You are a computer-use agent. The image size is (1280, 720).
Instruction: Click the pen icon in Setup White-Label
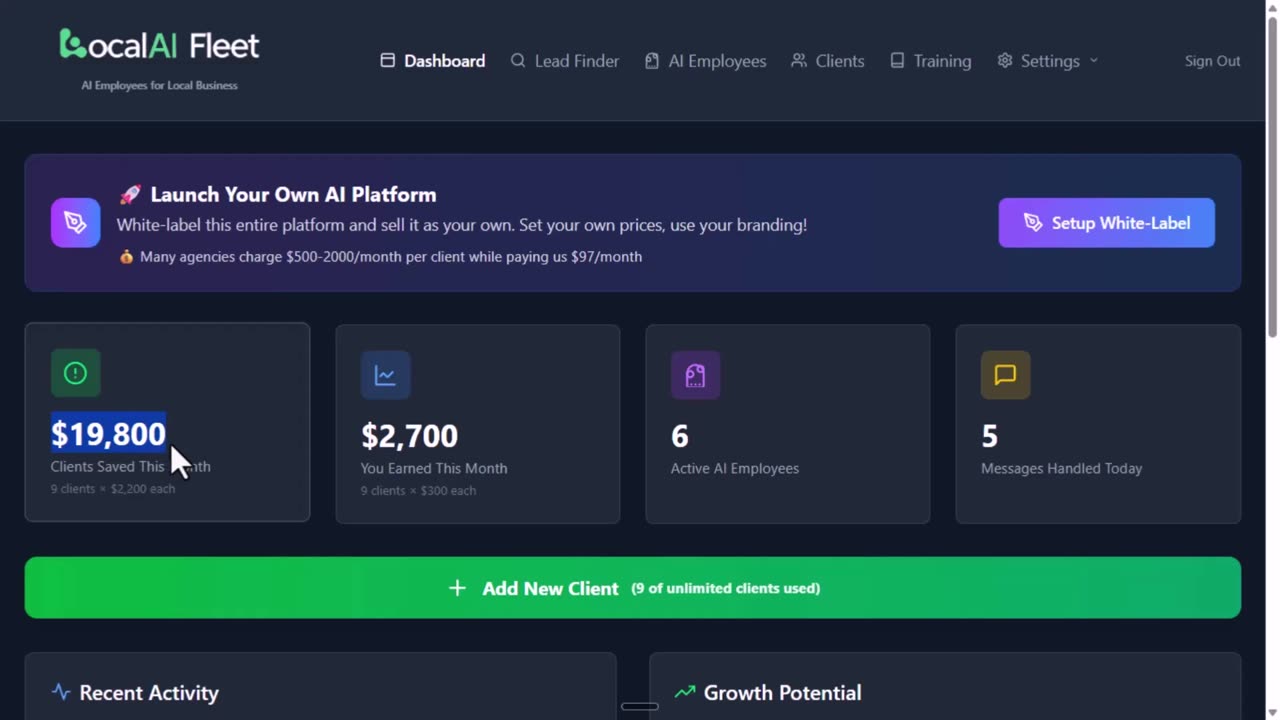[1033, 223]
